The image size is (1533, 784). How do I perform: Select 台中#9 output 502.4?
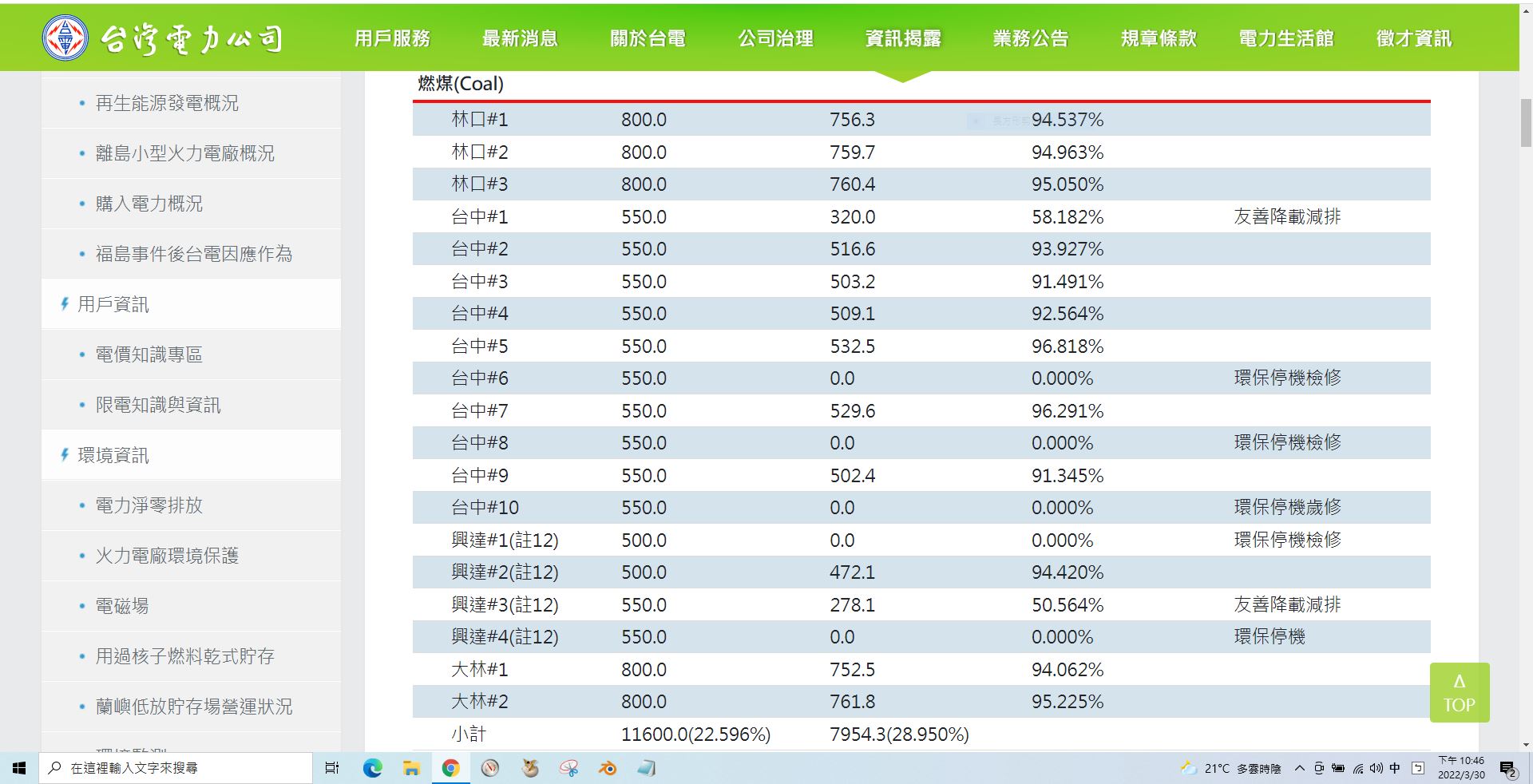[x=852, y=476]
